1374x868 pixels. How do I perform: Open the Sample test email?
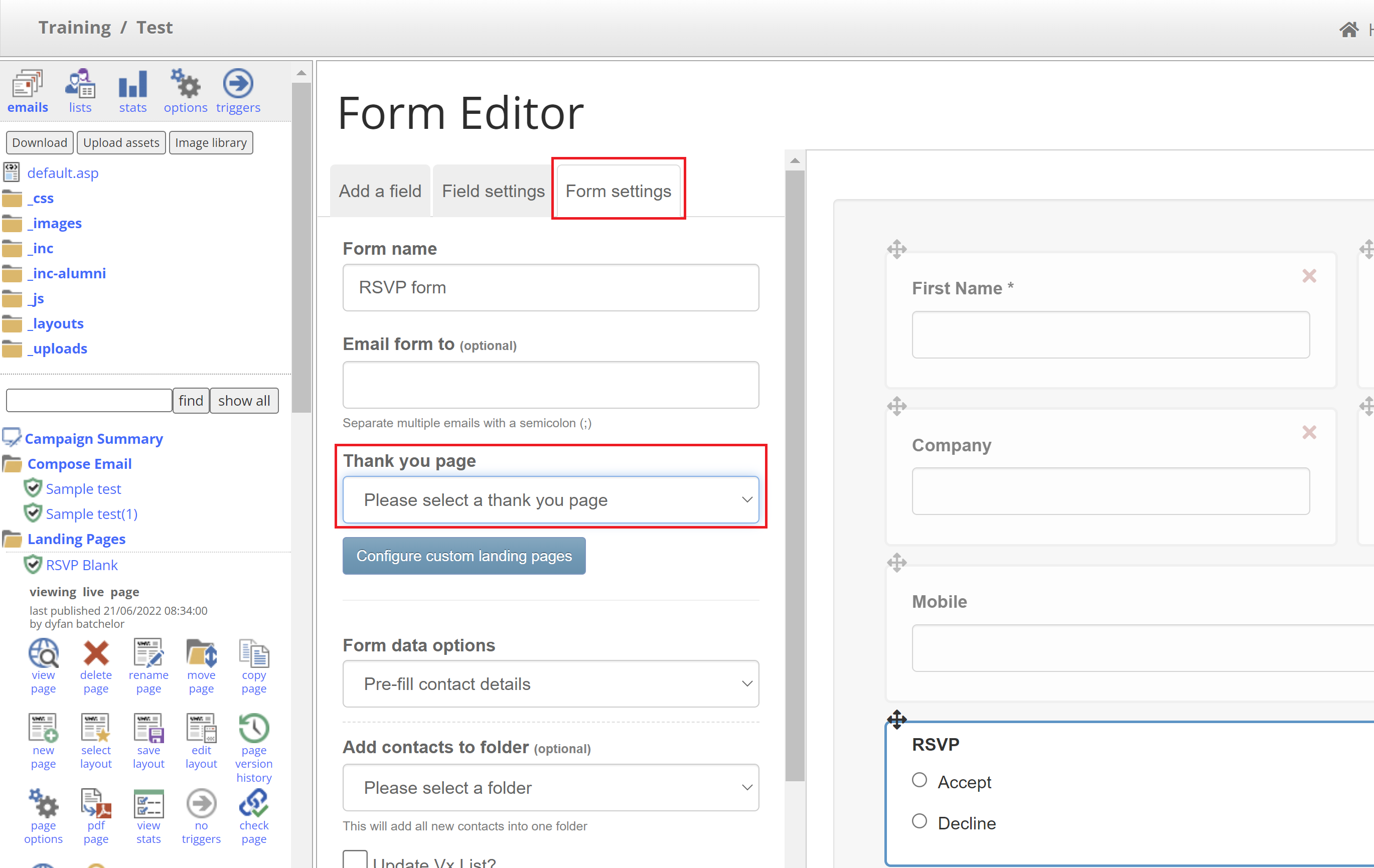(x=83, y=489)
